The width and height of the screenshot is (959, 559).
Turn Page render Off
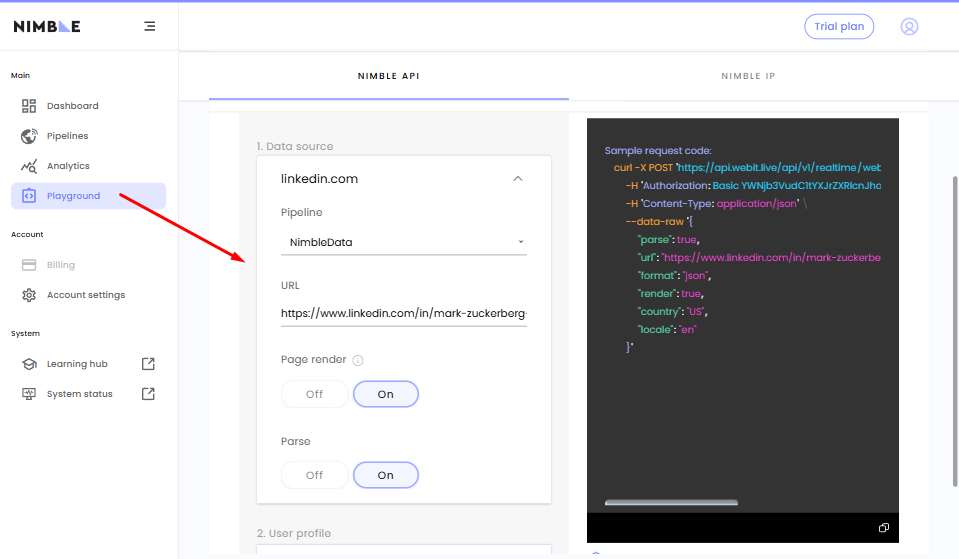tap(314, 394)
